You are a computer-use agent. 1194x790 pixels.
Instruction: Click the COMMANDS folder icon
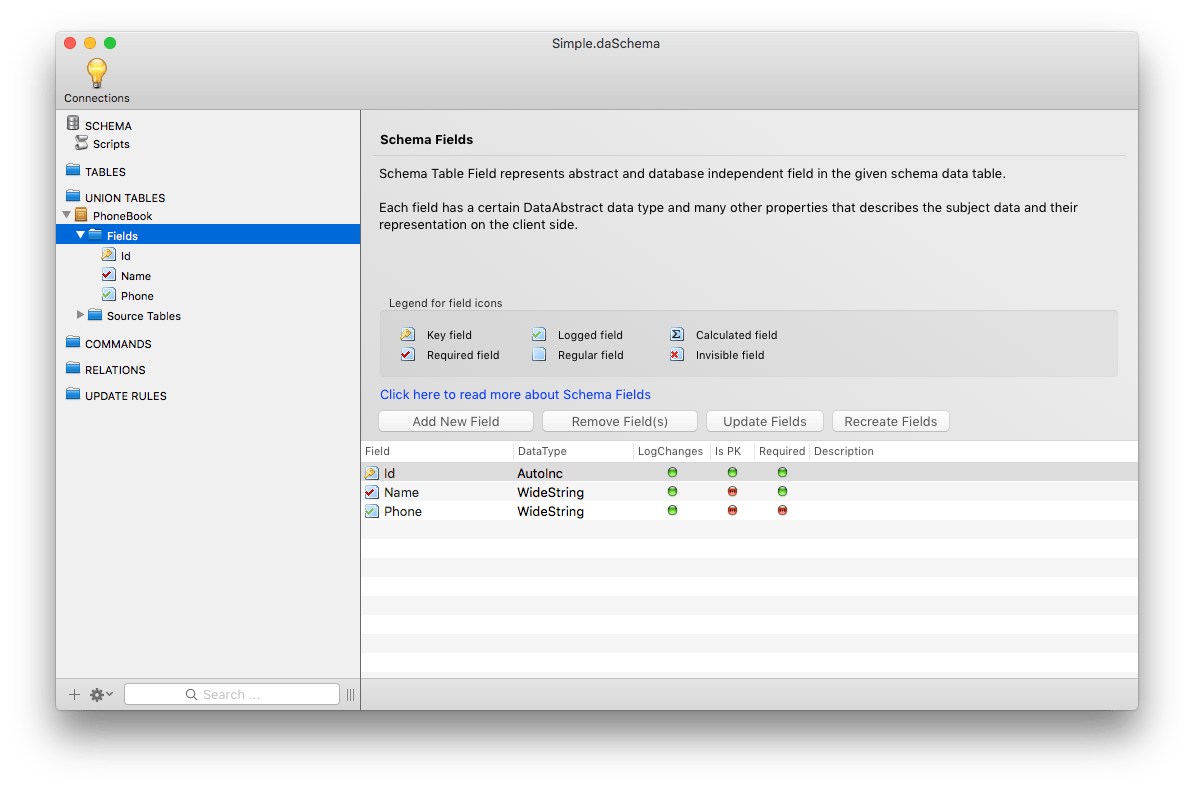point(73,342)
